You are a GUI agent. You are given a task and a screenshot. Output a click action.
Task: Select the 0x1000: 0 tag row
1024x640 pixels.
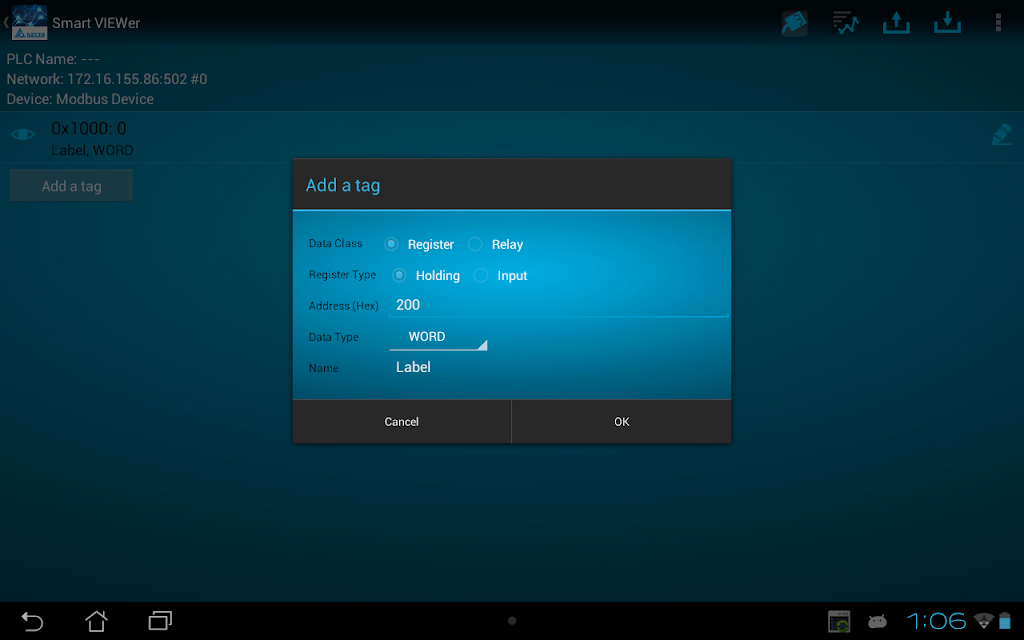(x=512, y=137)
